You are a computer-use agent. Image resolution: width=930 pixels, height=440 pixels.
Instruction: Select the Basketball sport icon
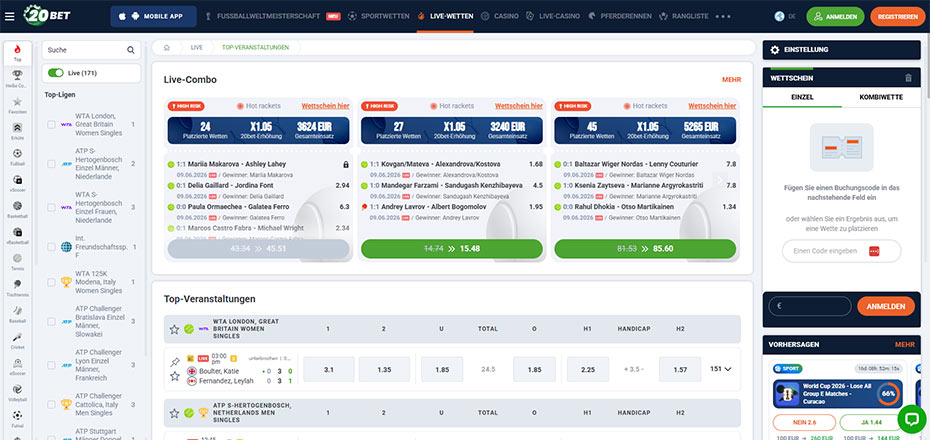click(18, 208)
